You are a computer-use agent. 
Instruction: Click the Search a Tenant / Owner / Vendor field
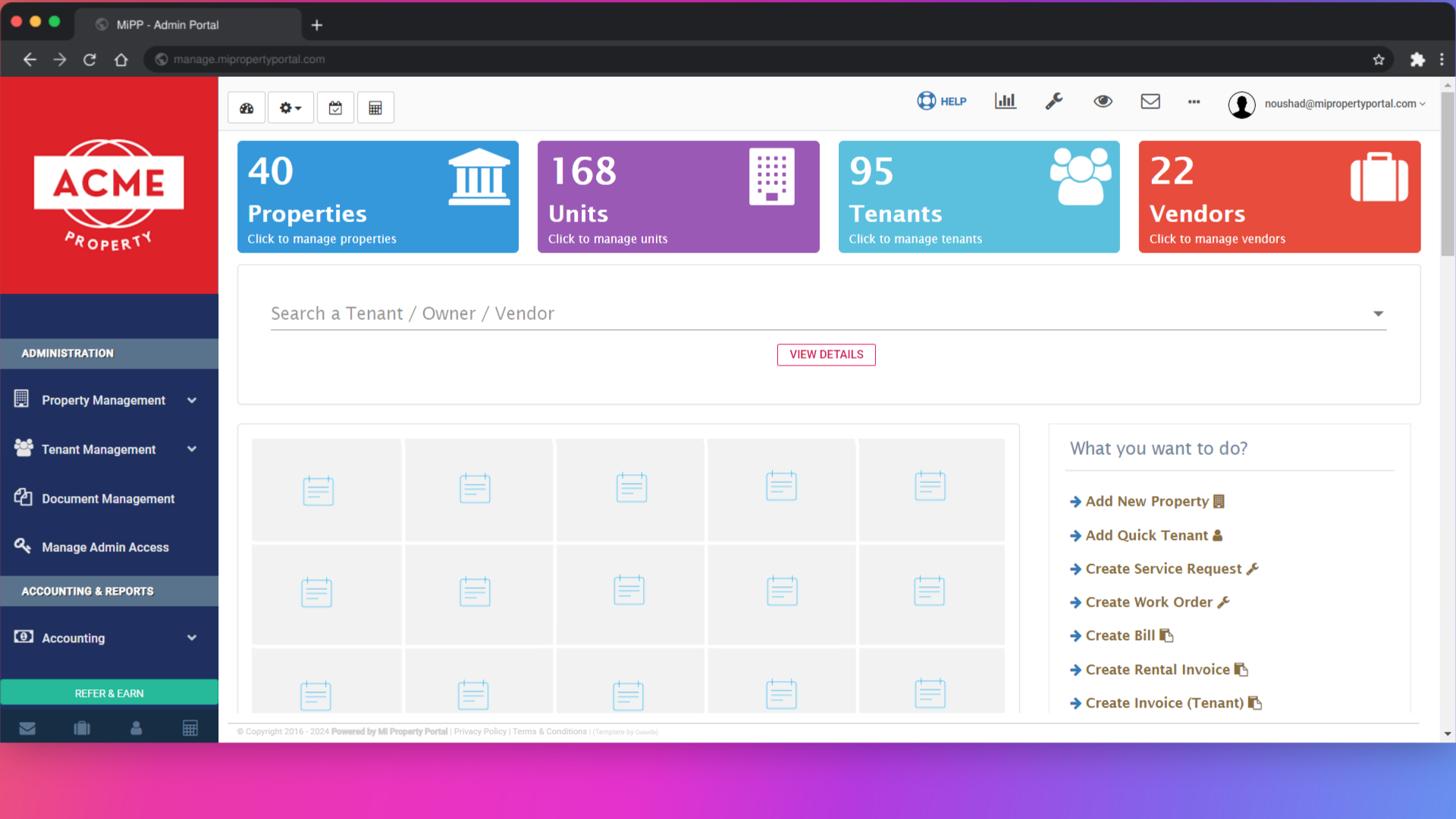click(607, 313)
